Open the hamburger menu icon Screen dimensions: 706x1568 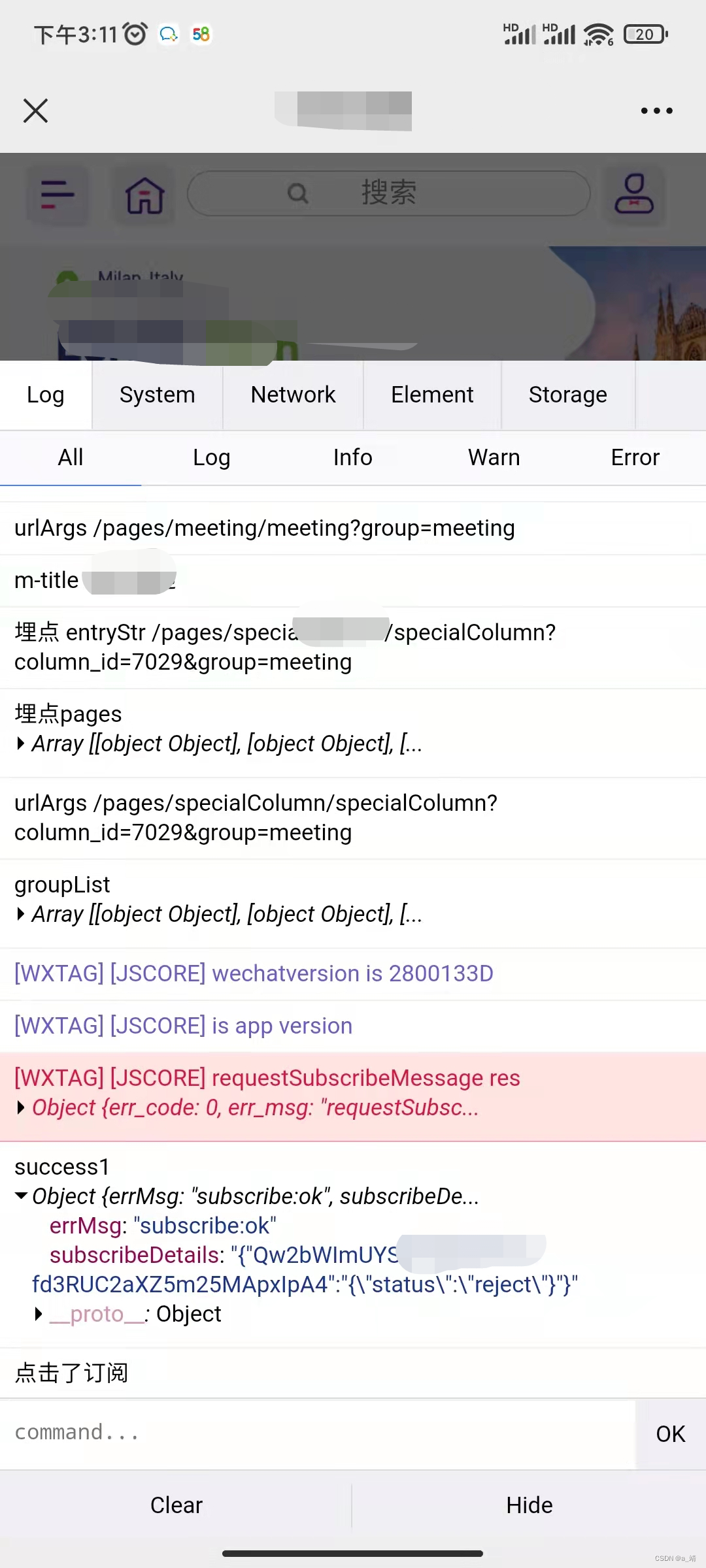click(x=58, y=195)
